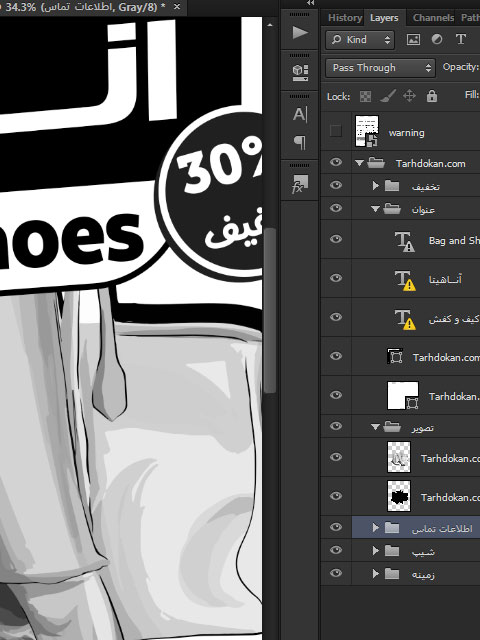This screenshot has height=640, width=480.
Task: Collapse the Tarhdokan.com group arrow
Action: click(x=359, y=163)
